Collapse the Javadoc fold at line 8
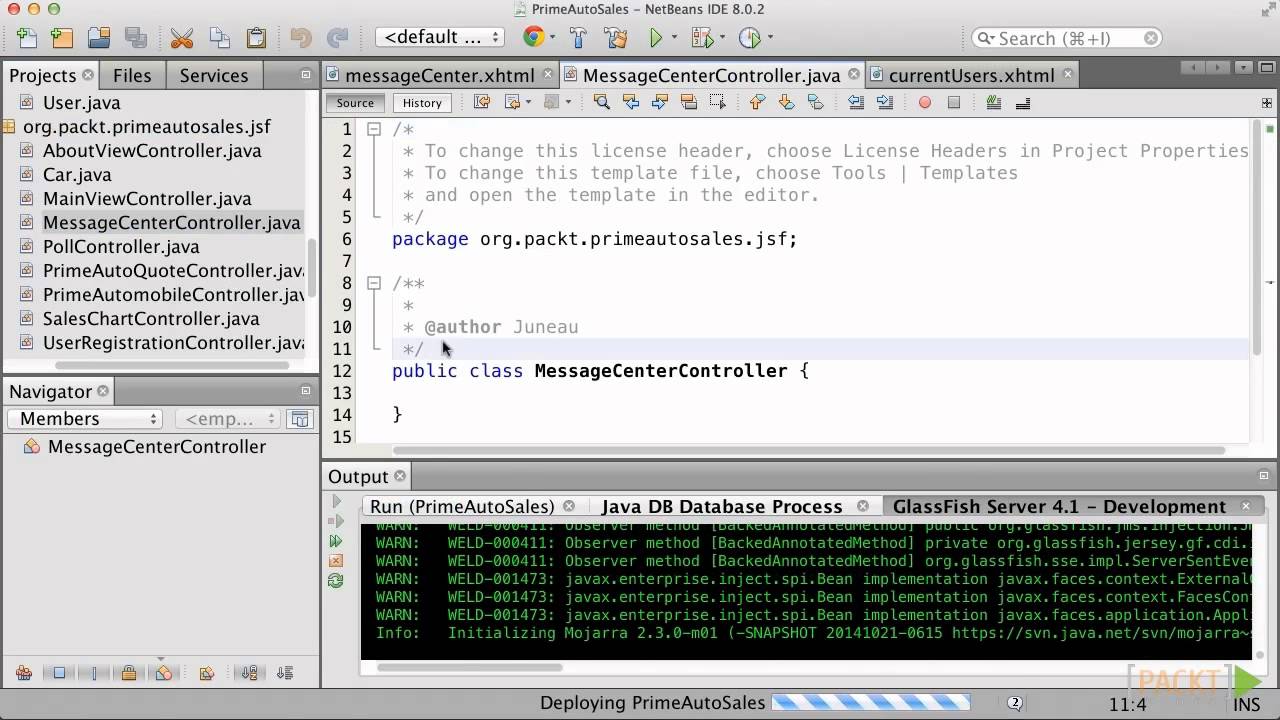 click(373, 283)
